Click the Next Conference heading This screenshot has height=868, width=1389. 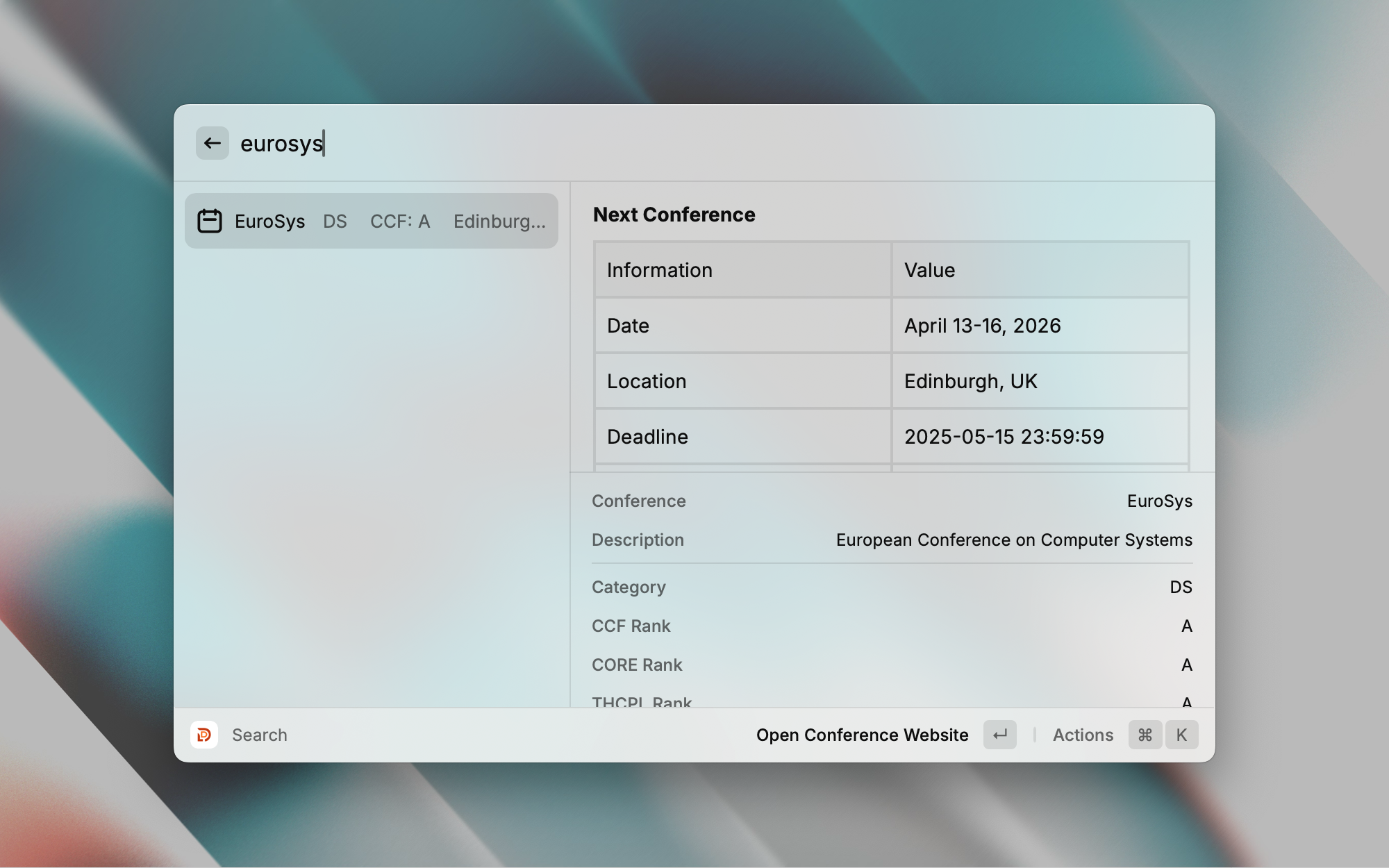coord(674,215)
